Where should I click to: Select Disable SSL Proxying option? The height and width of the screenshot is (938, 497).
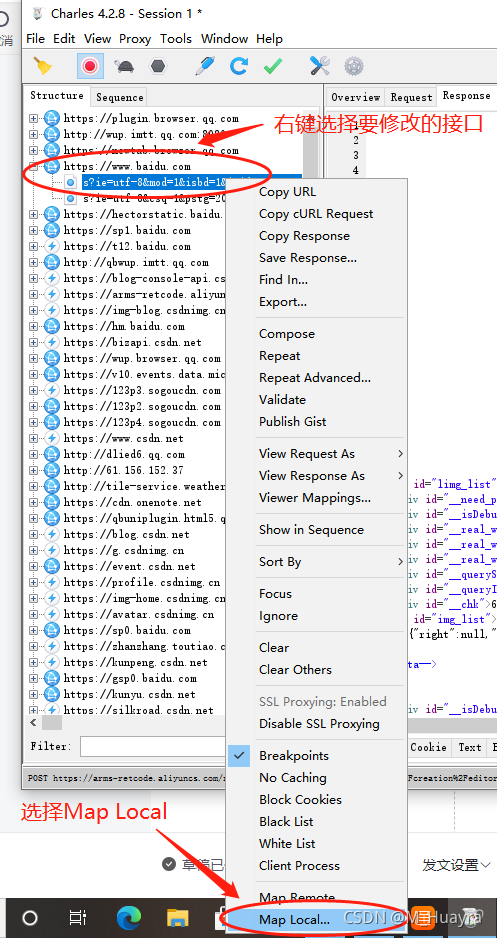coord(316,724)
